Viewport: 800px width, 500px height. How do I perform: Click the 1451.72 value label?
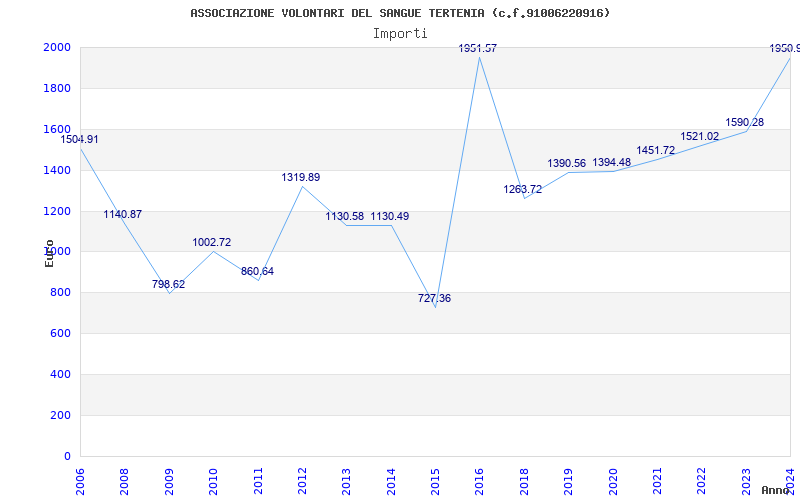click(656, 151)
